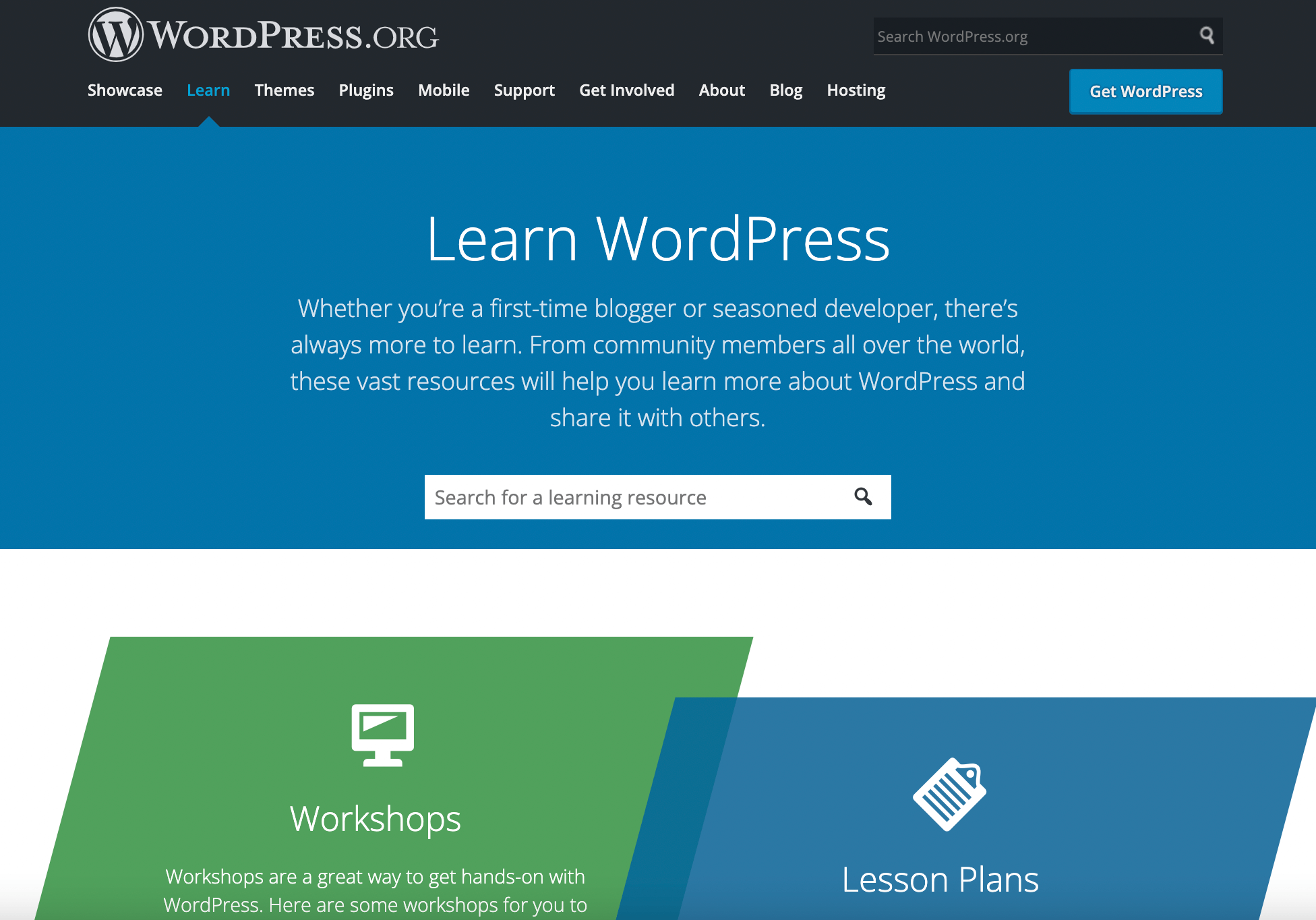The width and height of the screenshot is (1316, 920).
Task: Click the learning resource search icon
Action: 862,497
